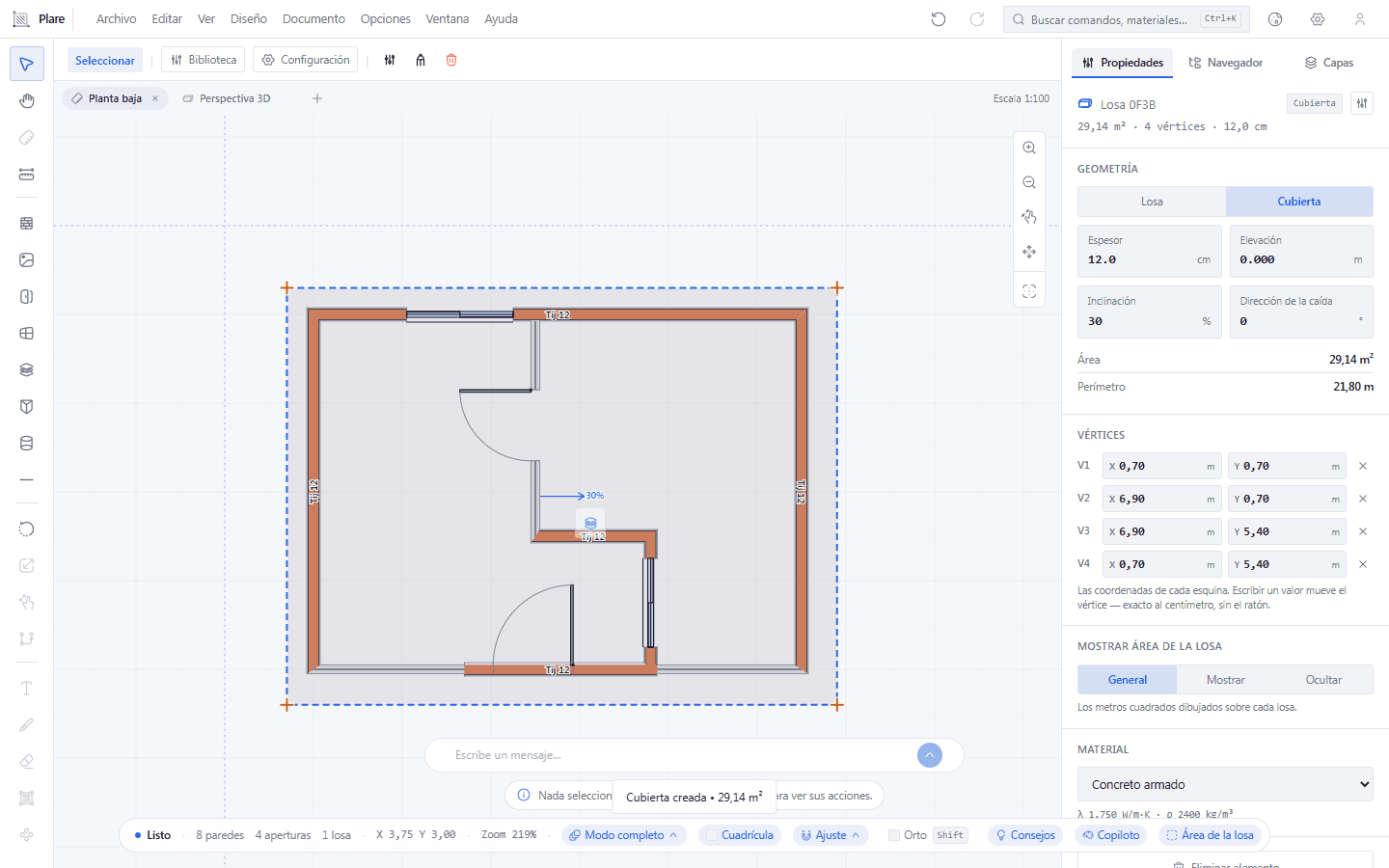Switch to the Capas tab
The width and height of the screenshot is (1389, 868).
coord(1329,63)
